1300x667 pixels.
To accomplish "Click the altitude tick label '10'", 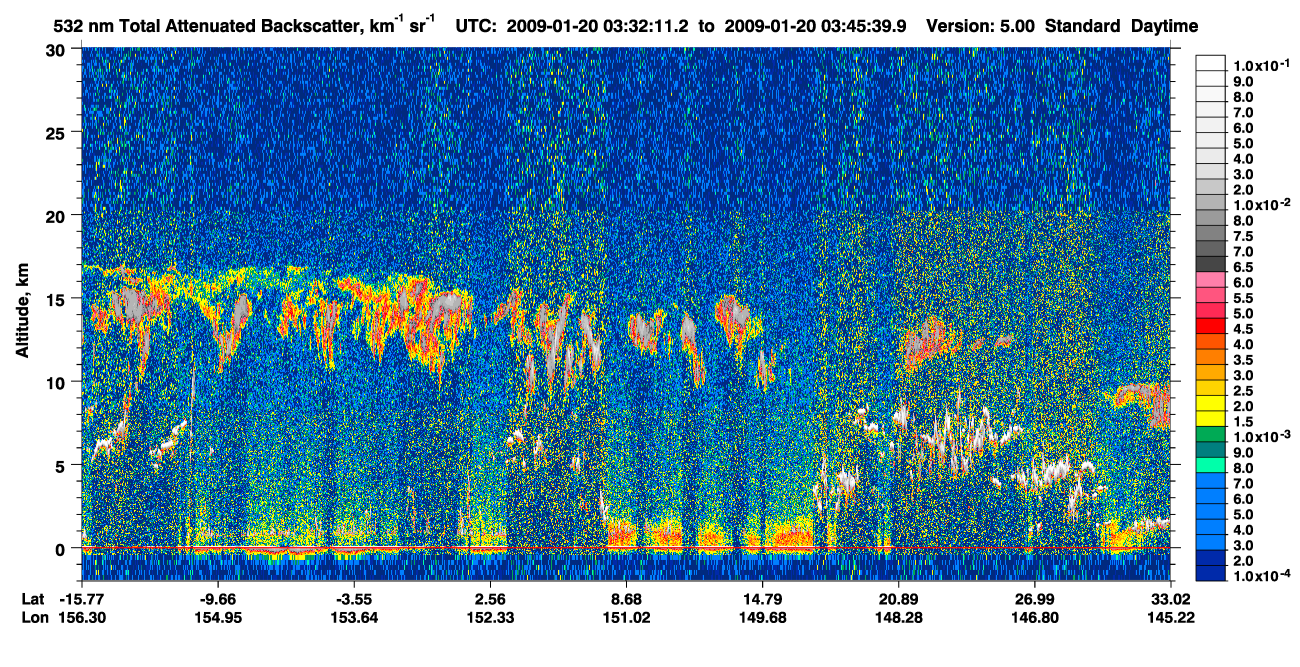I will pyautogui.click(x=57, y=382).
